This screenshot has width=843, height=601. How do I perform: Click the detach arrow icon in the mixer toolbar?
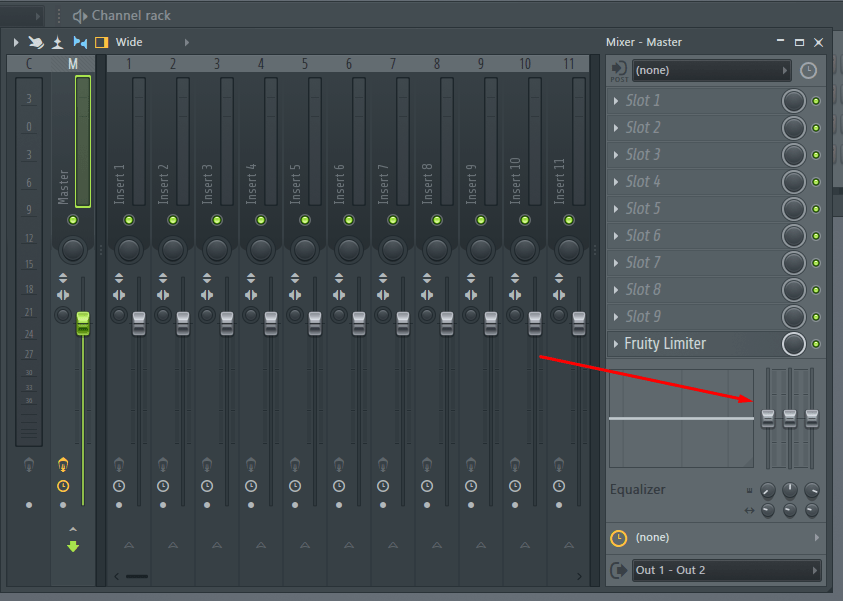coord(57,42)
